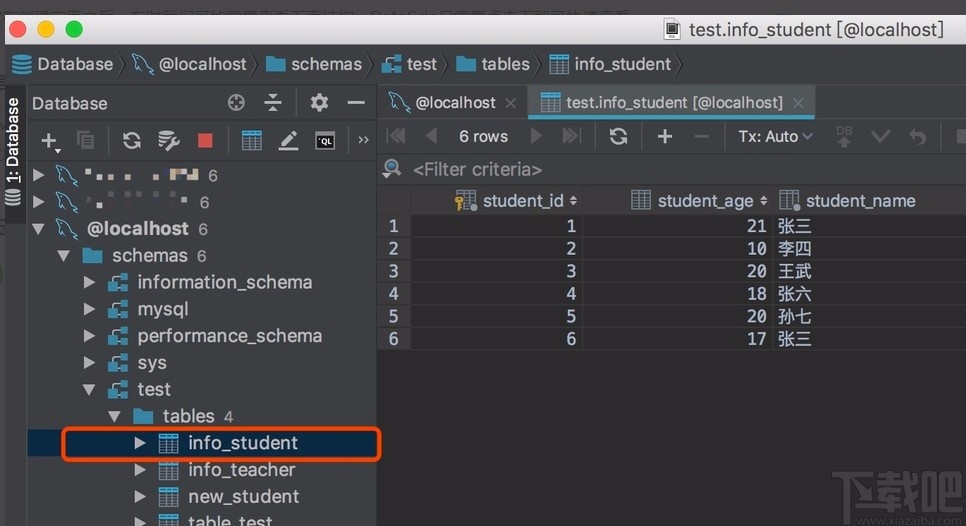Delete row with minus icon

(x=701, y=136)
